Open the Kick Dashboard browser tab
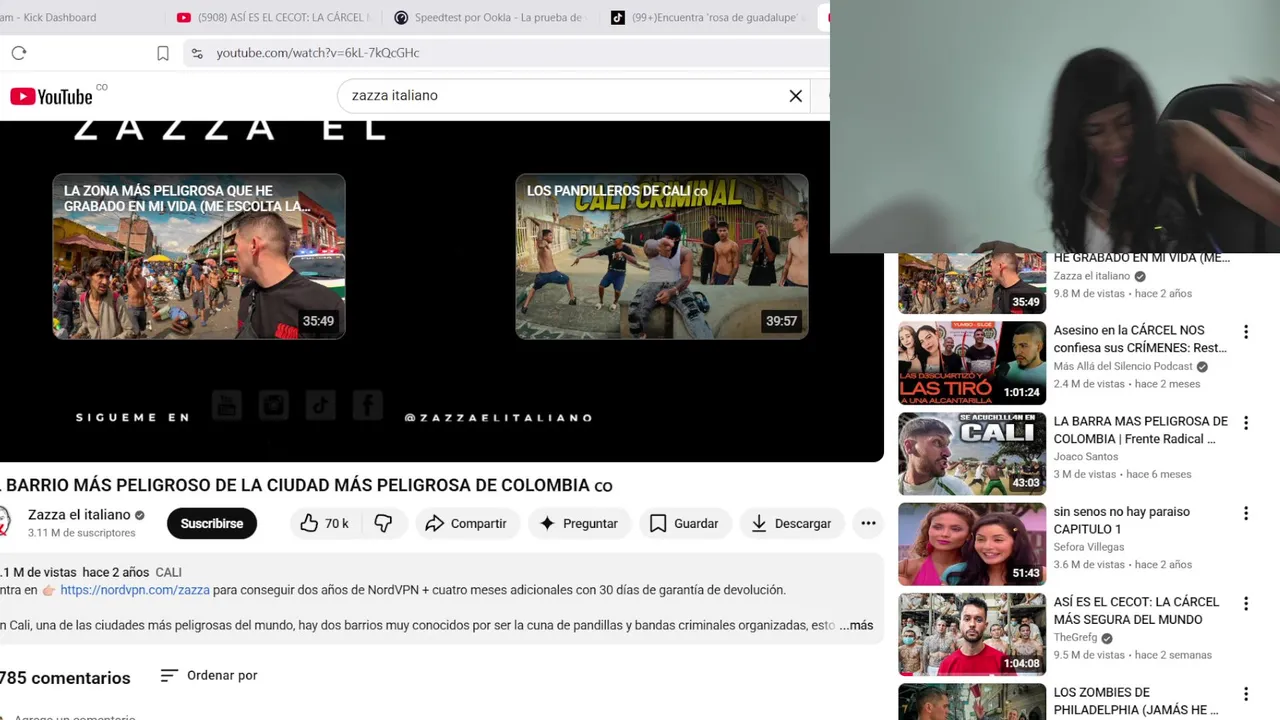 click(x=48, y=17)
